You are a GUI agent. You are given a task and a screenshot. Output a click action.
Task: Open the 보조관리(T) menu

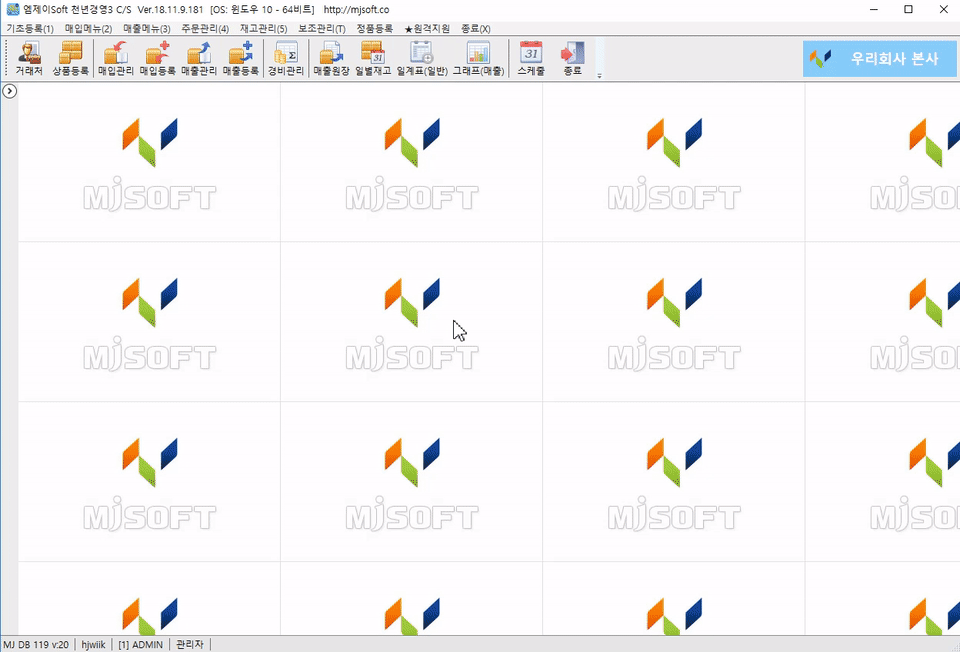[x=321, y=29]
